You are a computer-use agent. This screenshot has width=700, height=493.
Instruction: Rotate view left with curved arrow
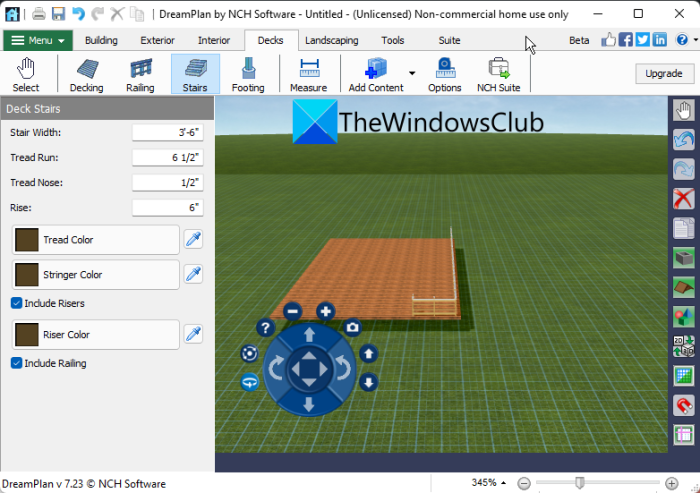(275, 369)
